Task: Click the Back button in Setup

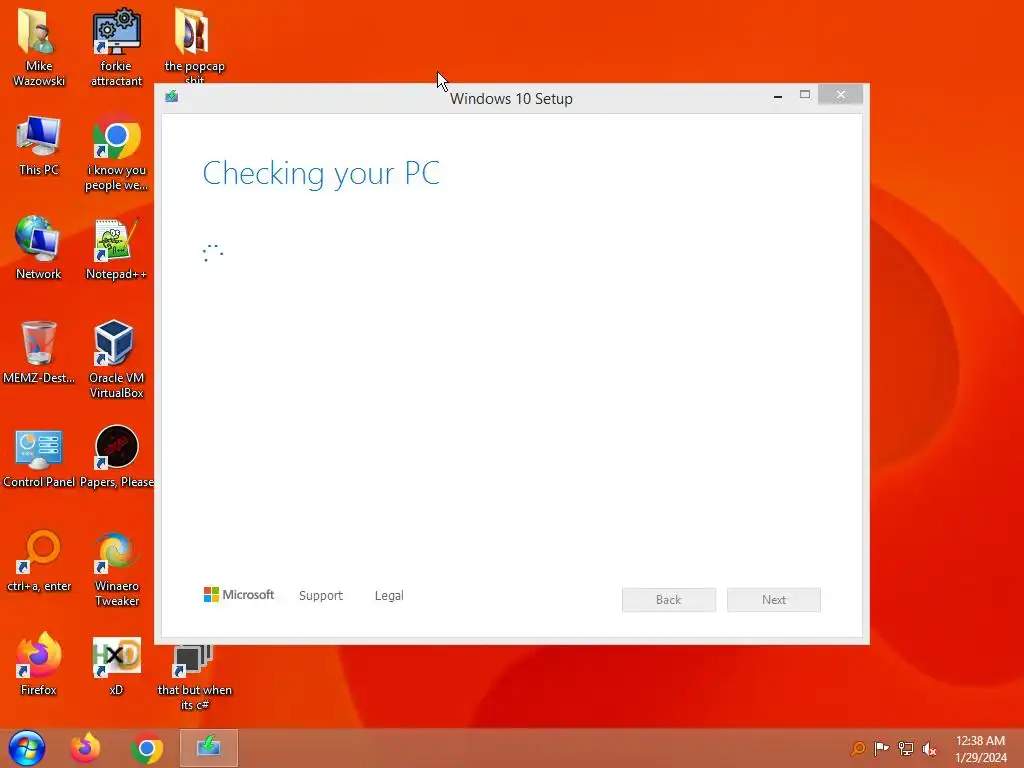Action: (x=669, y=600)
